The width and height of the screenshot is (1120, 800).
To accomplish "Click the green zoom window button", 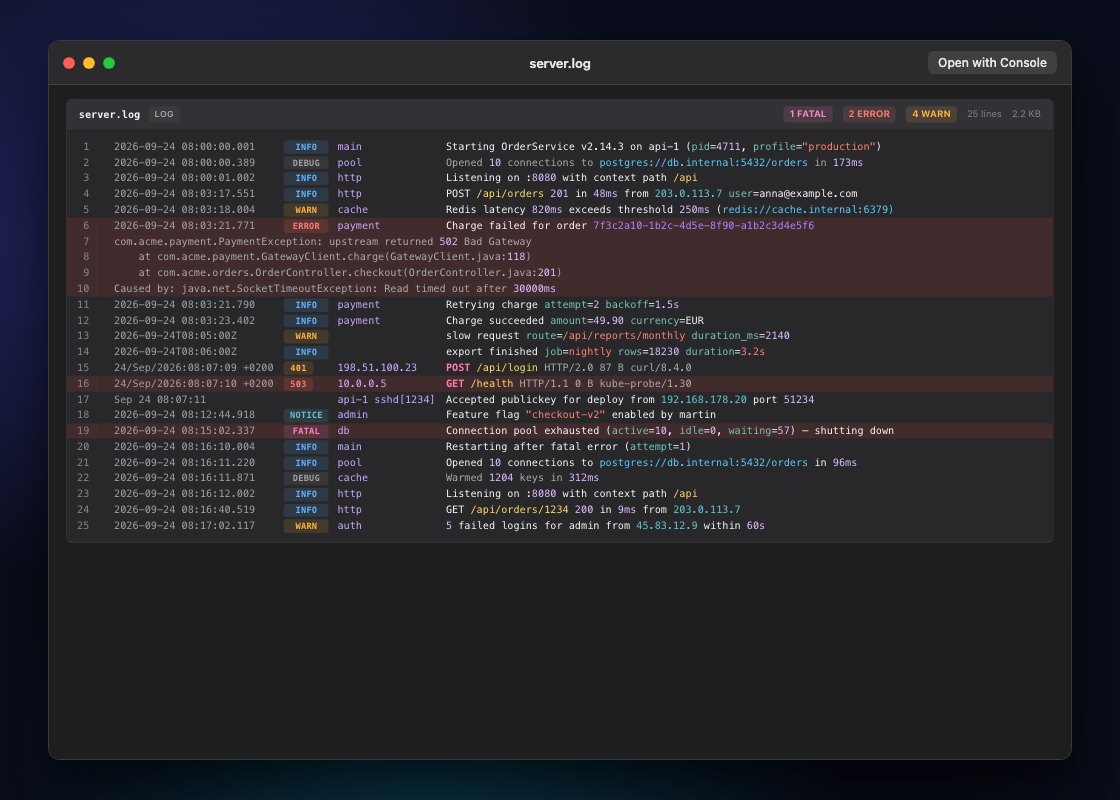I will (109, 63).
